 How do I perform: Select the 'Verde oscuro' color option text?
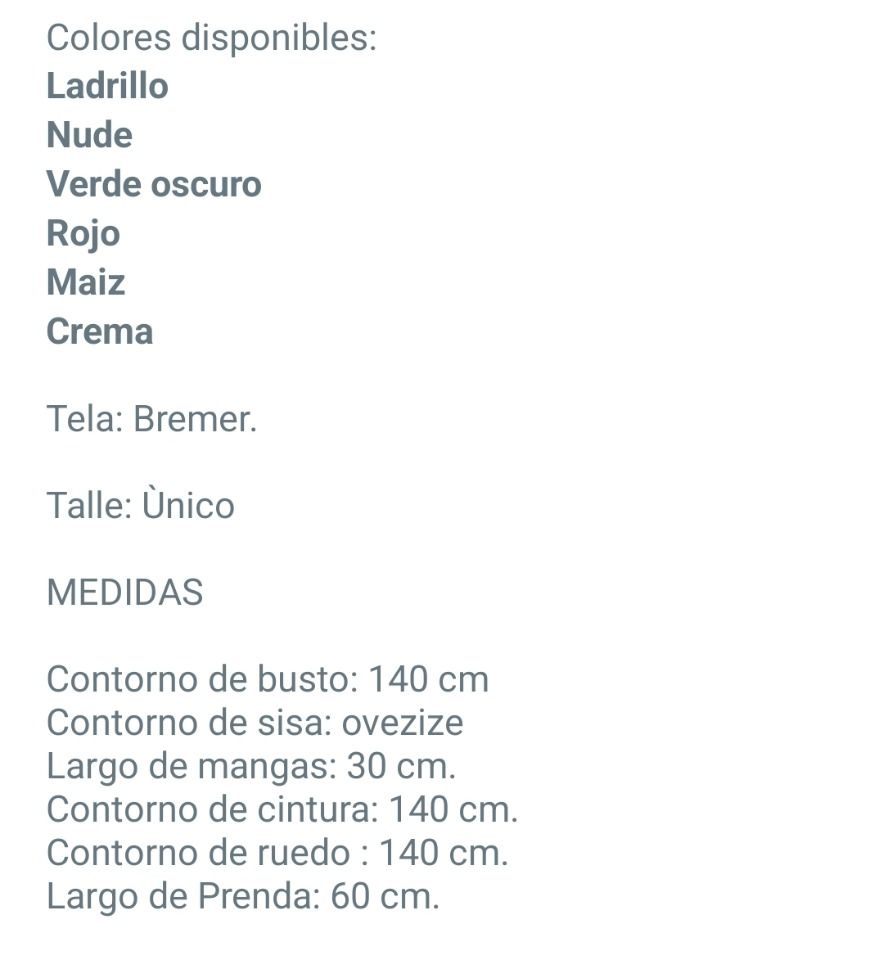point(154,184)
